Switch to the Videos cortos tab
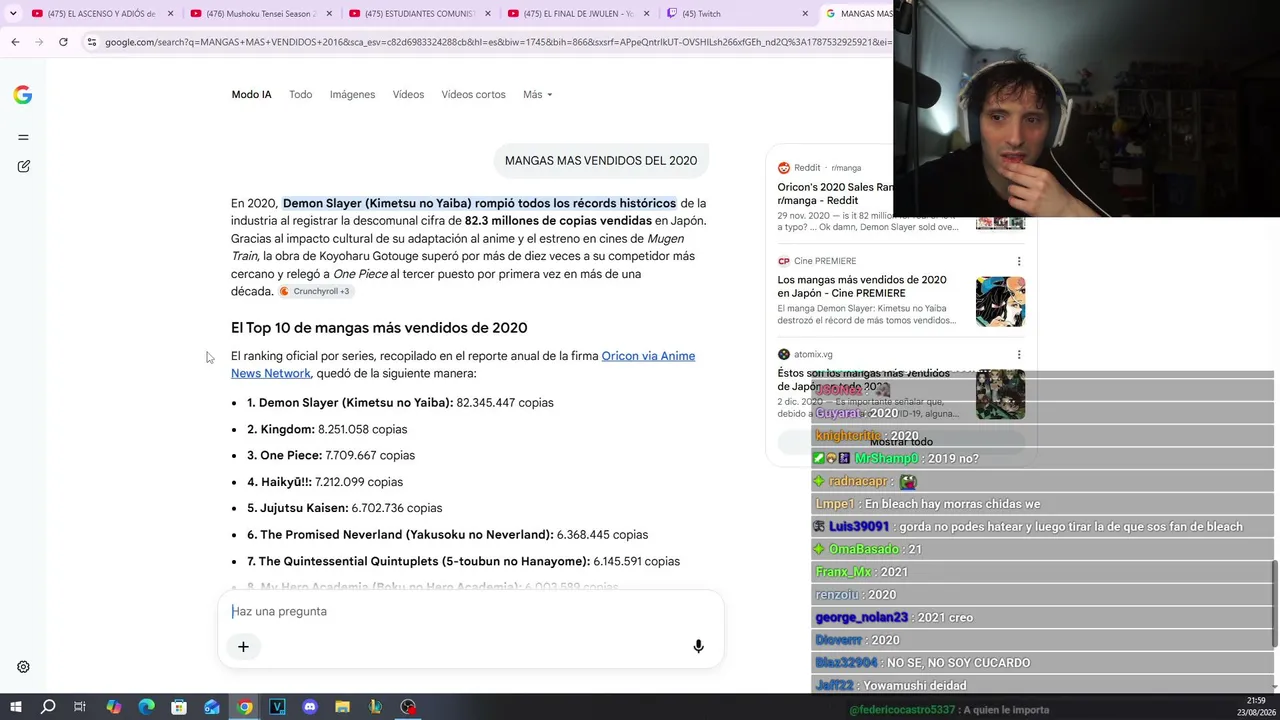Image resolution: width=1280 pixels, height=720 pixels. (473, 95)
